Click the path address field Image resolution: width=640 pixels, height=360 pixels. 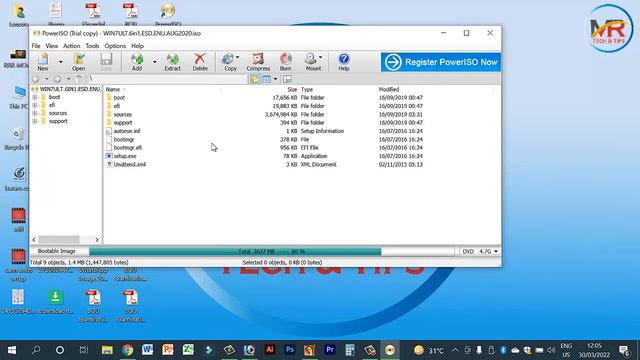tap(167, 79)
